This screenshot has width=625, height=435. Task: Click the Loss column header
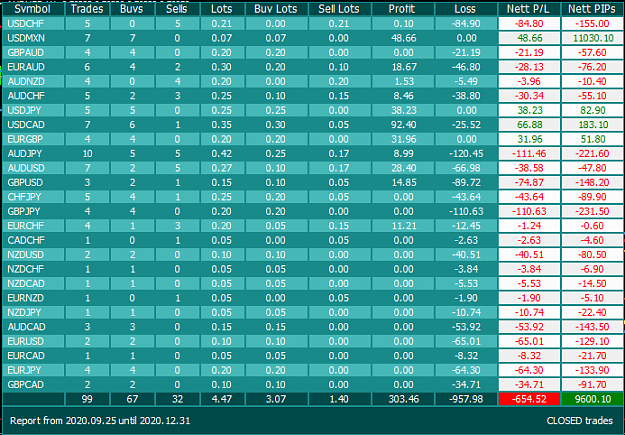(466, 9)
